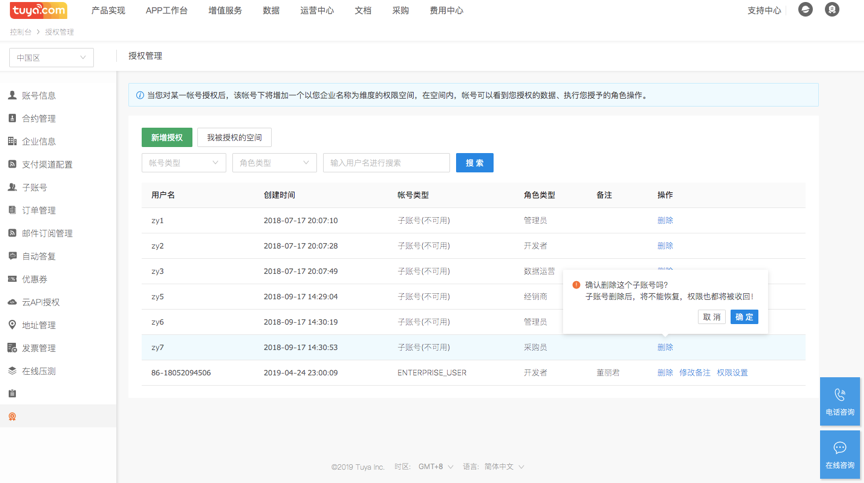
Task: Click the creation time 2018-09-17 14:30:53
Action: (x=300, y=347)
